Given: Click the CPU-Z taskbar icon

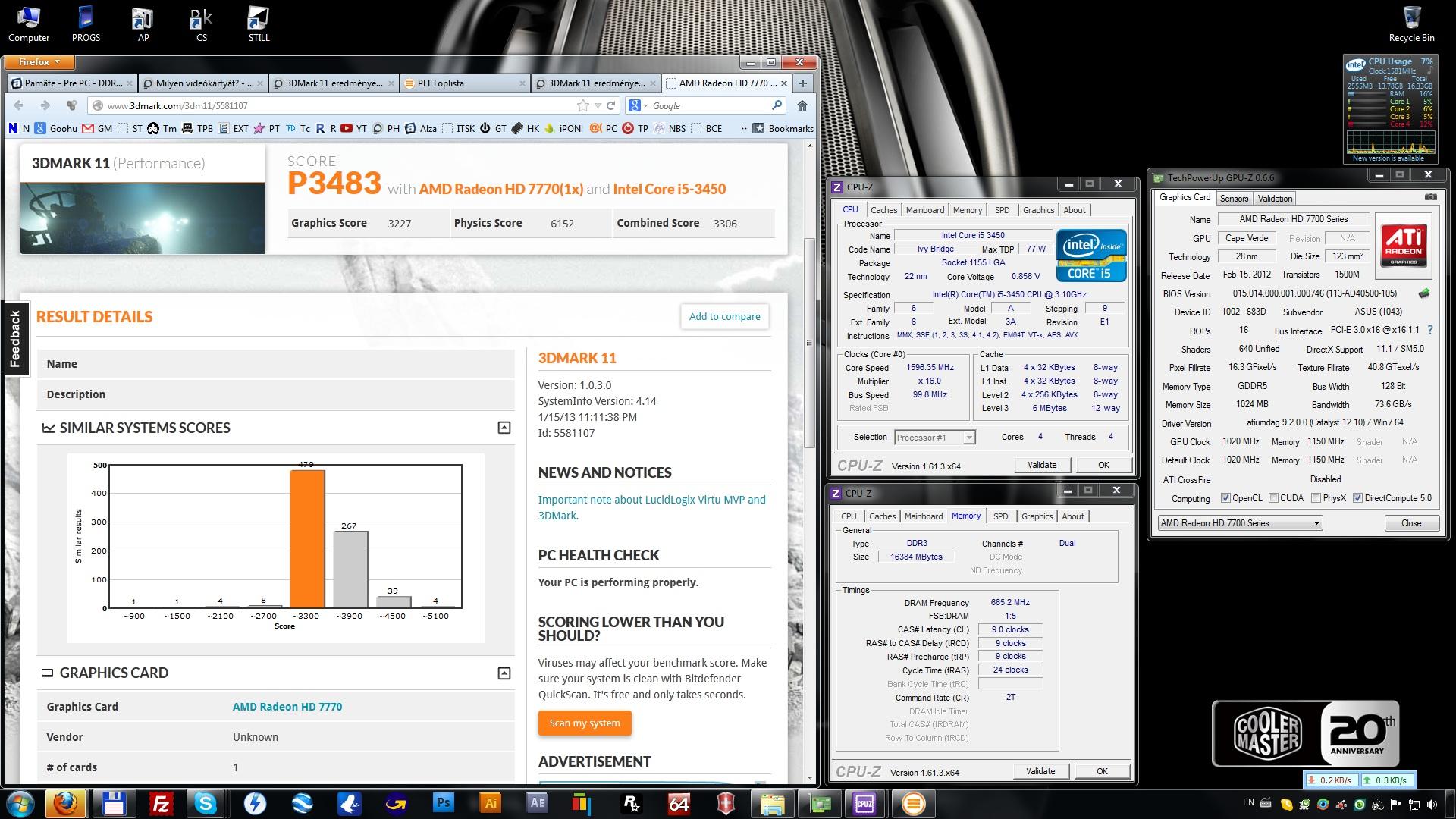Looking at the screenshot, I should click(x=864, y=803).
